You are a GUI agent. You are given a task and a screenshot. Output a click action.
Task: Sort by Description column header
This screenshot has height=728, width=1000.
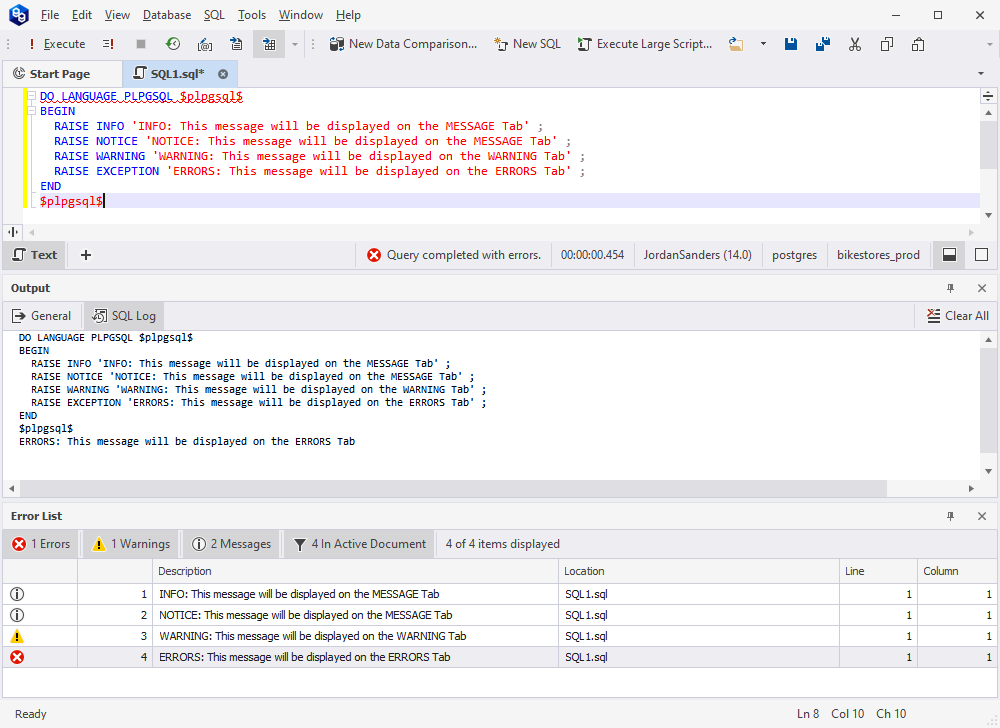[x=355, y=571]
